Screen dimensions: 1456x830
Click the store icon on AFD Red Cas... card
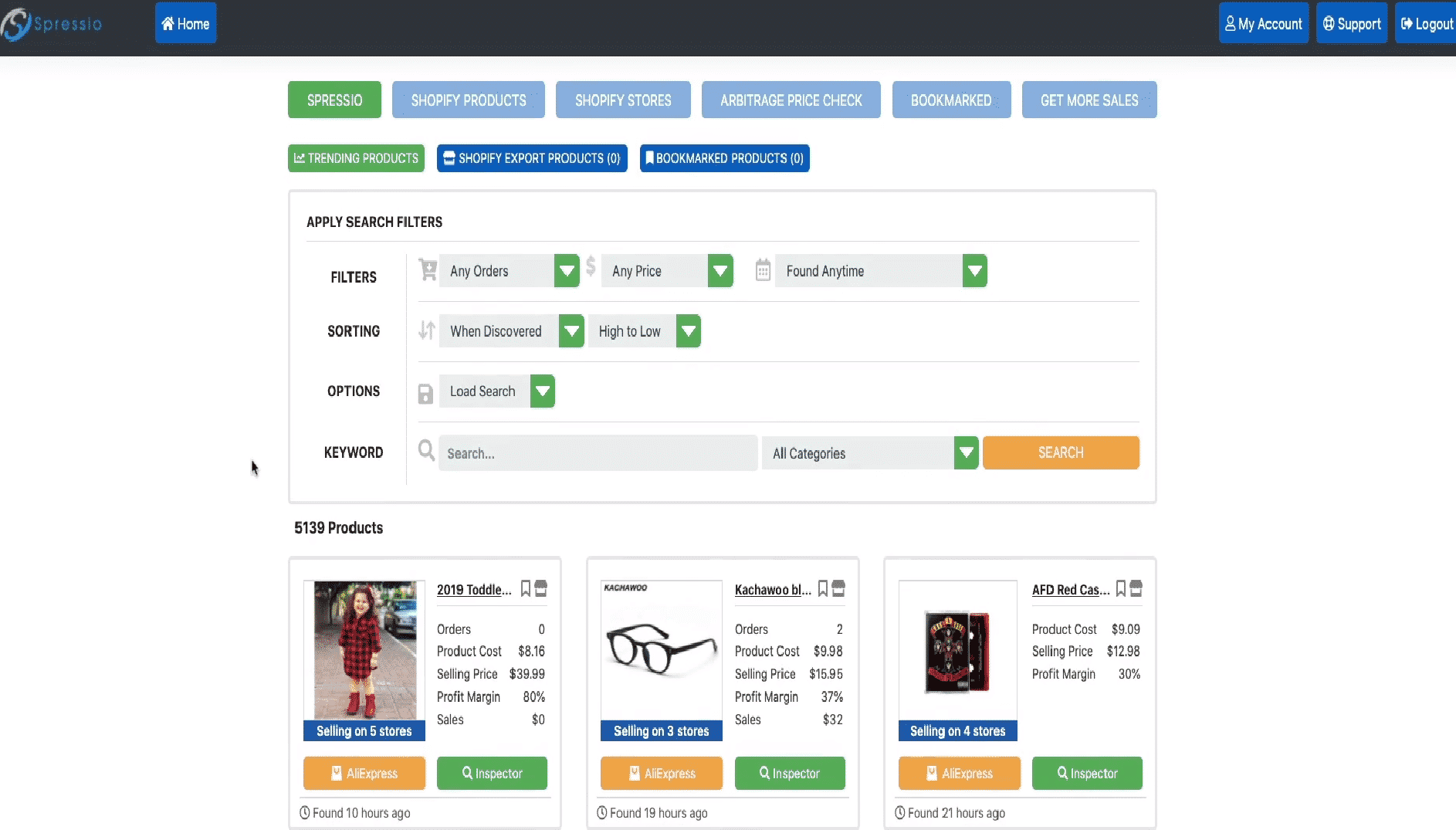click(x=1136, y=588)
